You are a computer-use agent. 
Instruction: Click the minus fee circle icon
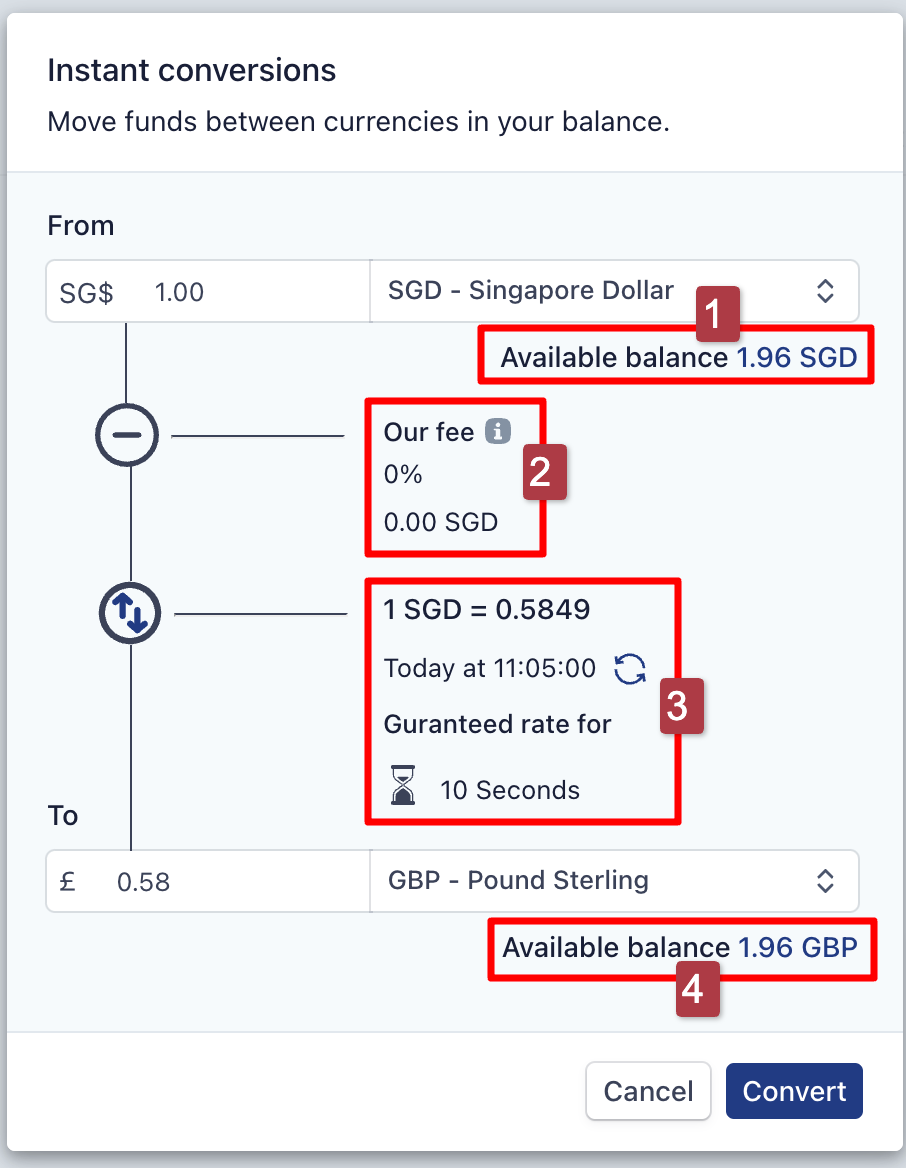coord(127,436)
